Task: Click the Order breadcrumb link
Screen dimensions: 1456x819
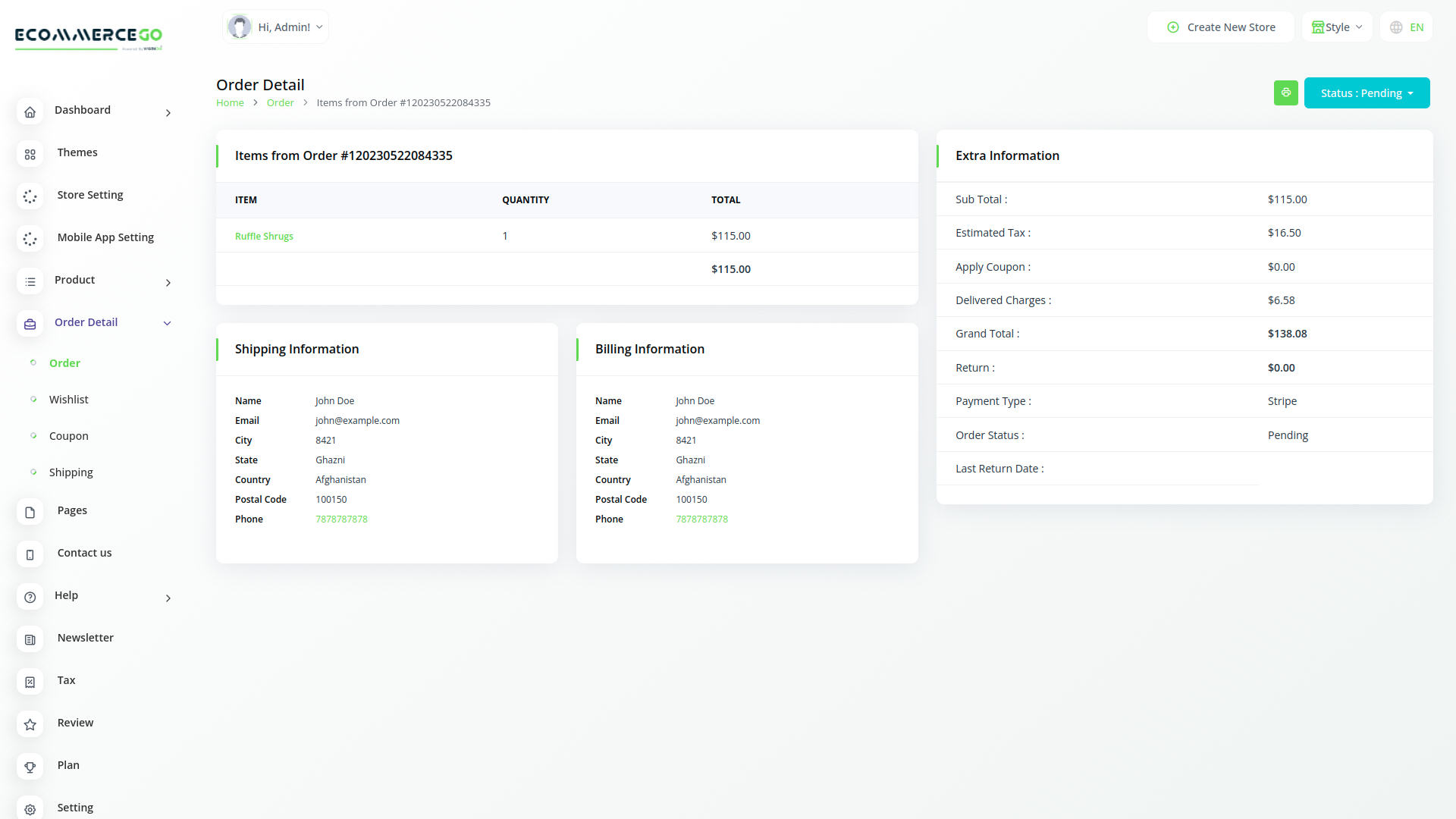Action: (280, 103)
